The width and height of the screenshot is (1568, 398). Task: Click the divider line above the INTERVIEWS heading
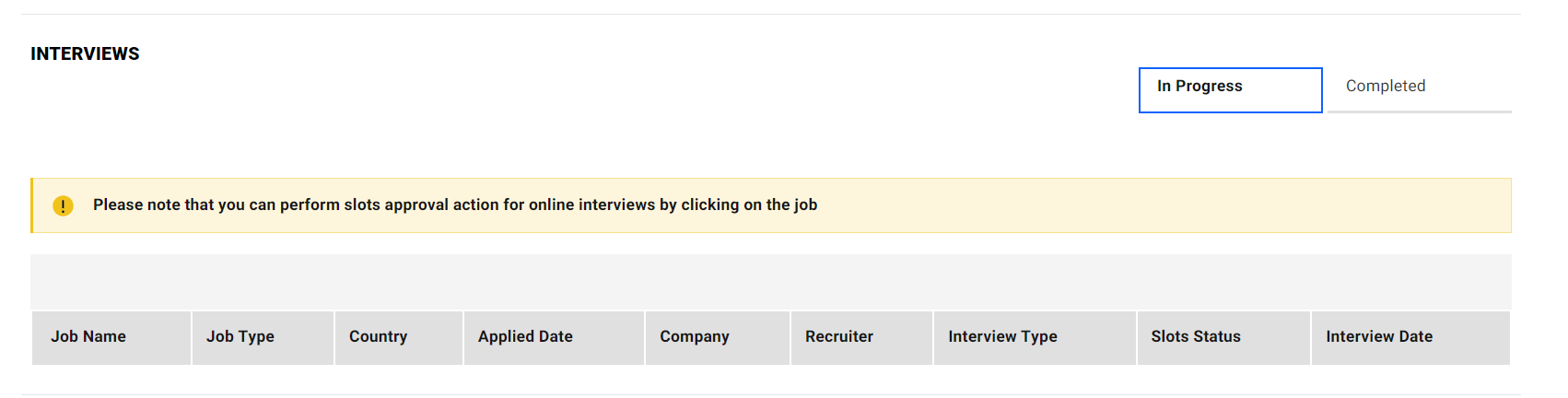pos(770,14)
